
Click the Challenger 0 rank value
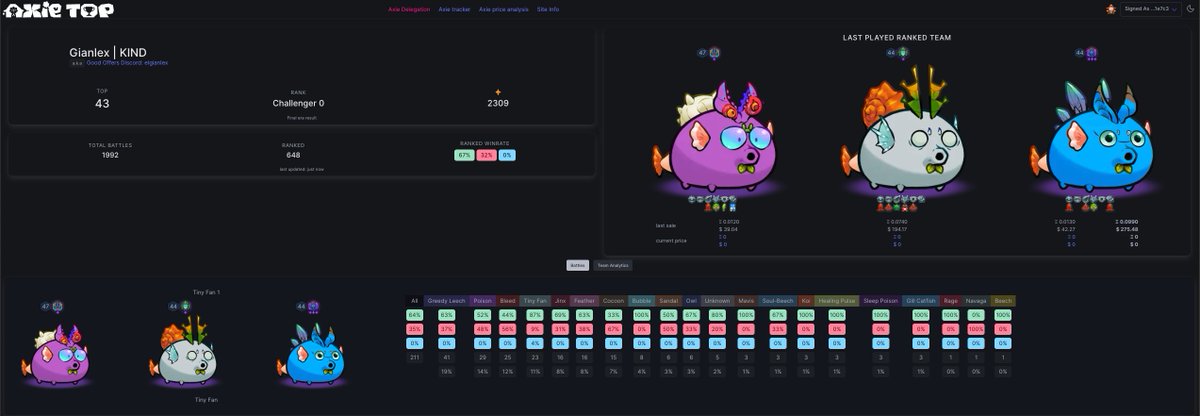coord(298,103)
